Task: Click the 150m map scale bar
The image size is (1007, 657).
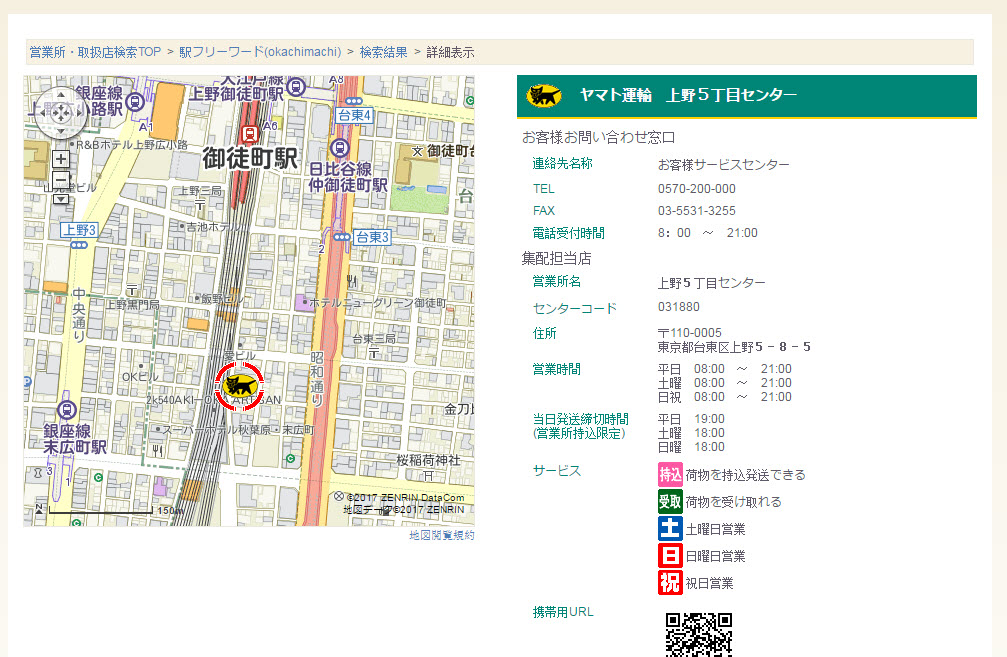Action: (101, 511)
